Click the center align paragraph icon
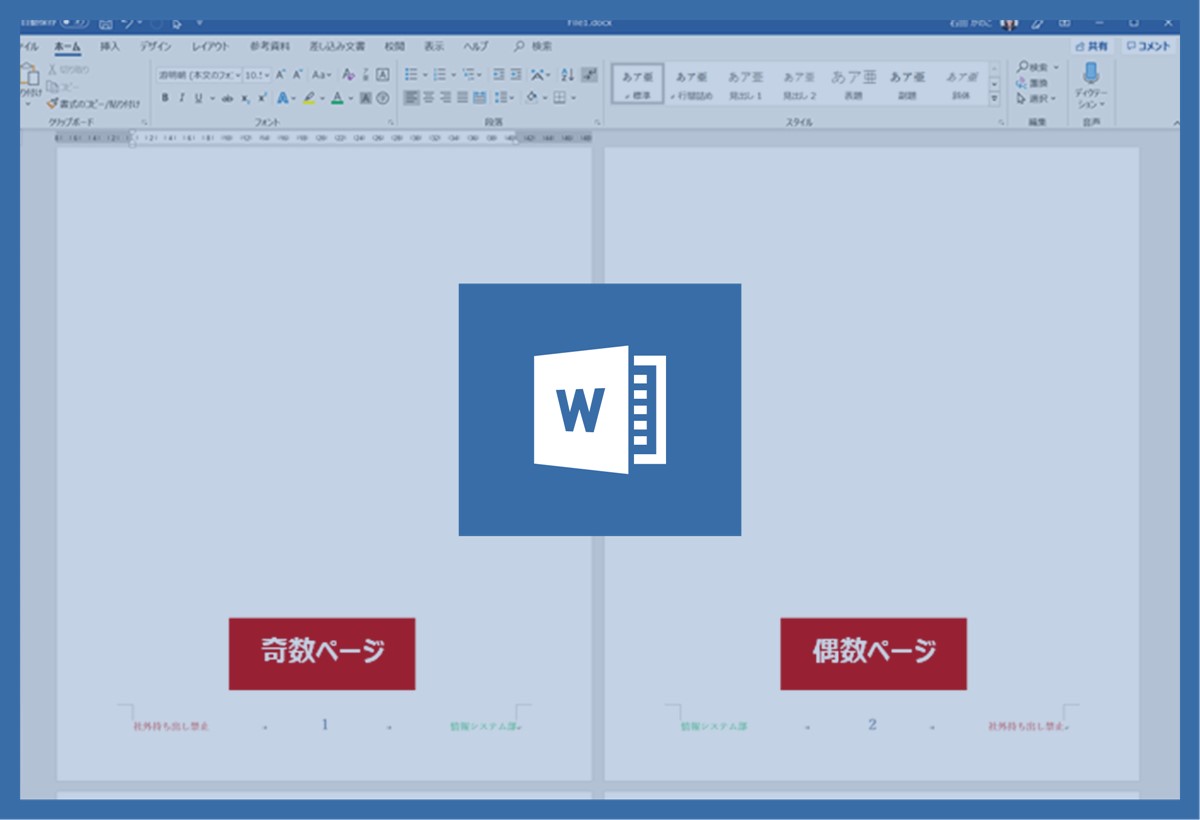 click(x=428, y=98)
